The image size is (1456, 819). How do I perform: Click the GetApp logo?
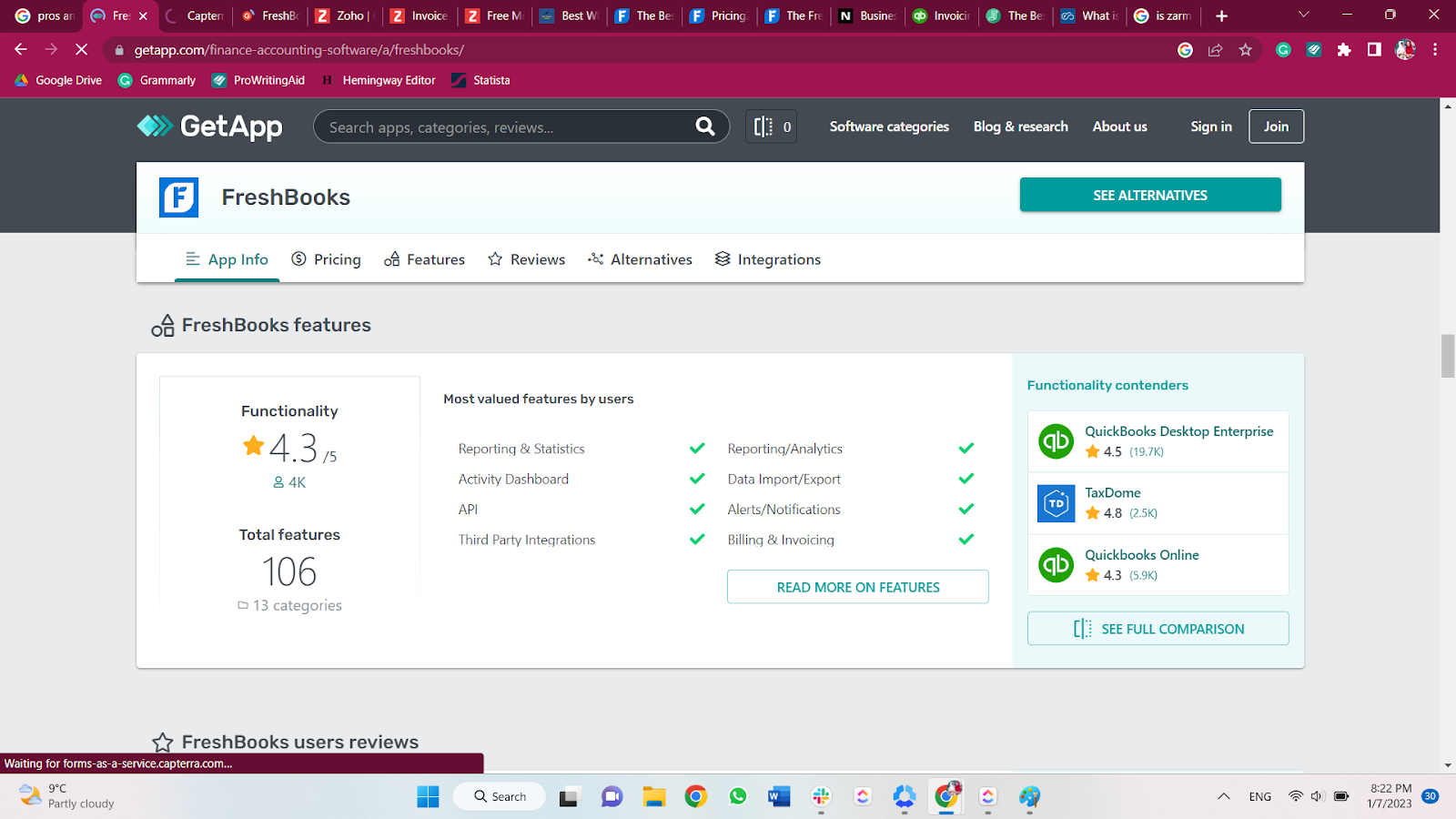[209, 126]
